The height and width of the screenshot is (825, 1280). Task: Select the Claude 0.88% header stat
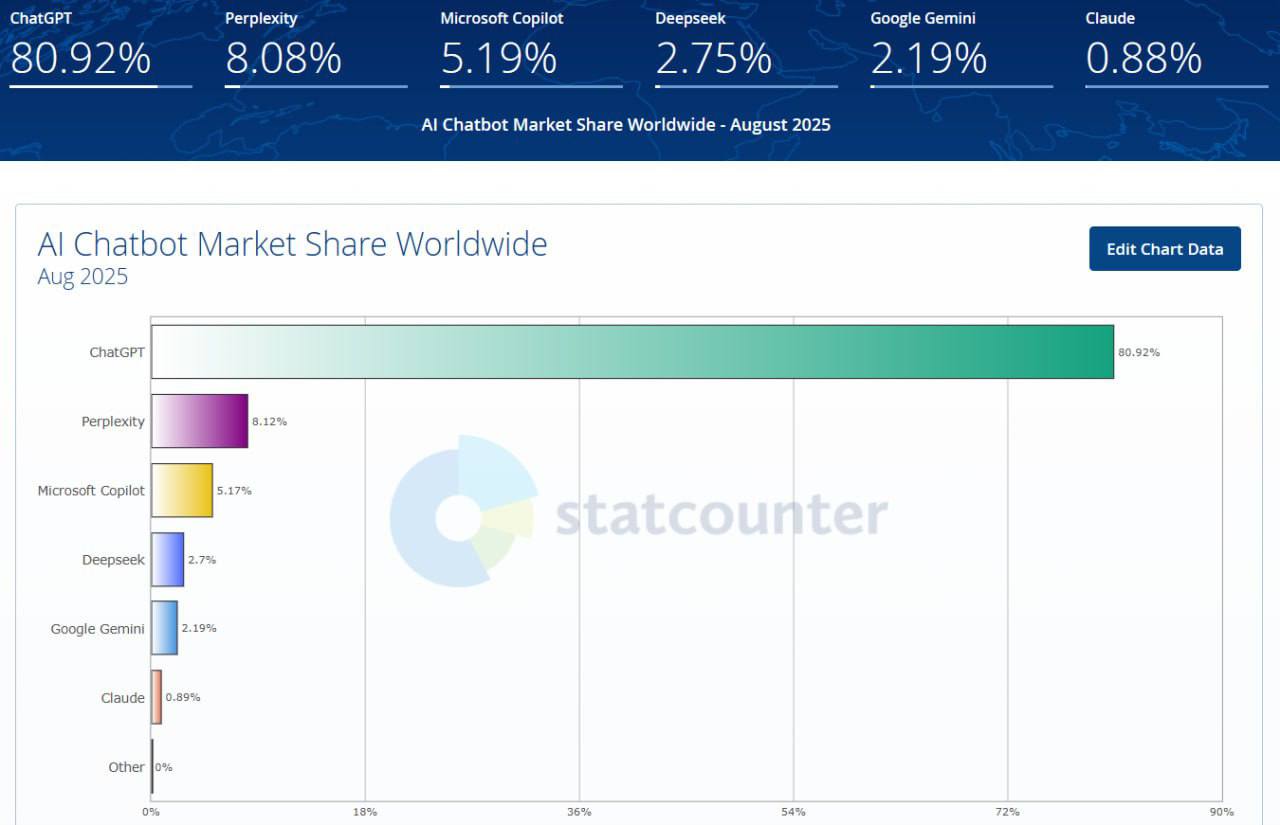(x=1143, y=58)
